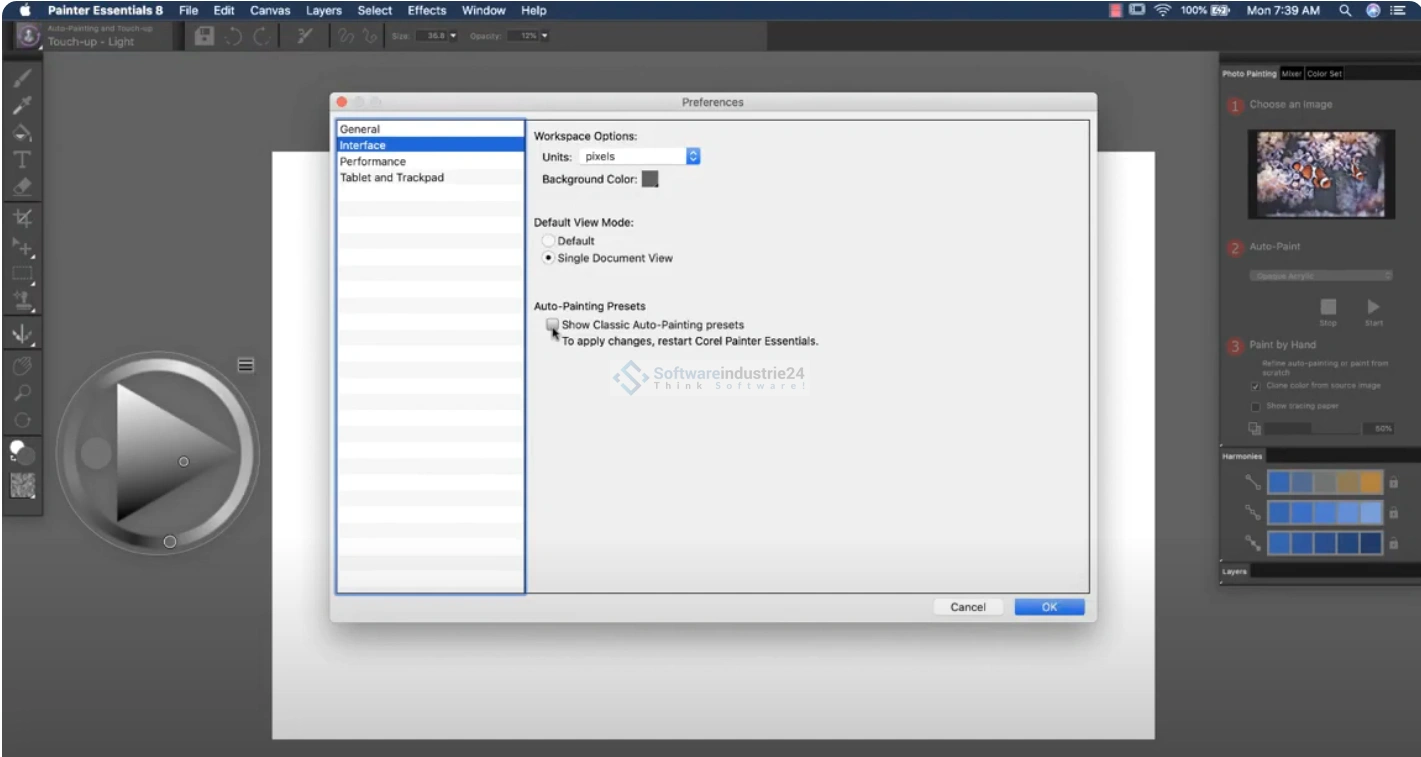Cancel the Preferences dialog
Screen dimensions: 1421x757
967,607
